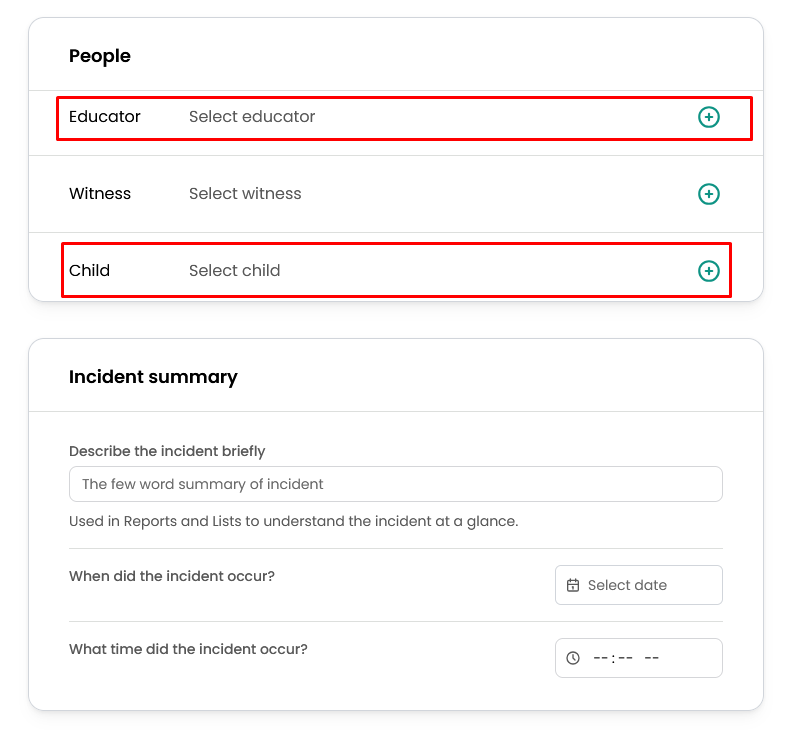Add a witness using the plus icon
This screenshot has width=801, height=732.
pyautogui.click(x=708, y=194)
